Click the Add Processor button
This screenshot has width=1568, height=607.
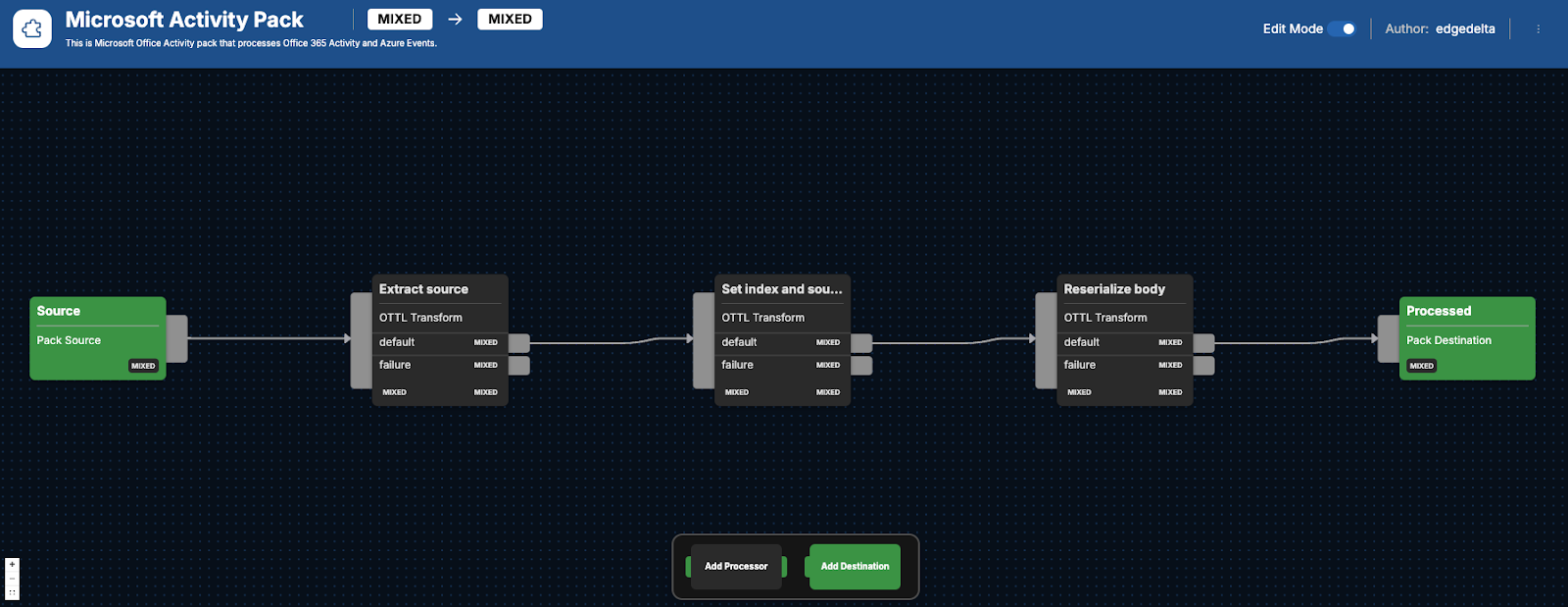coord(736,567)
